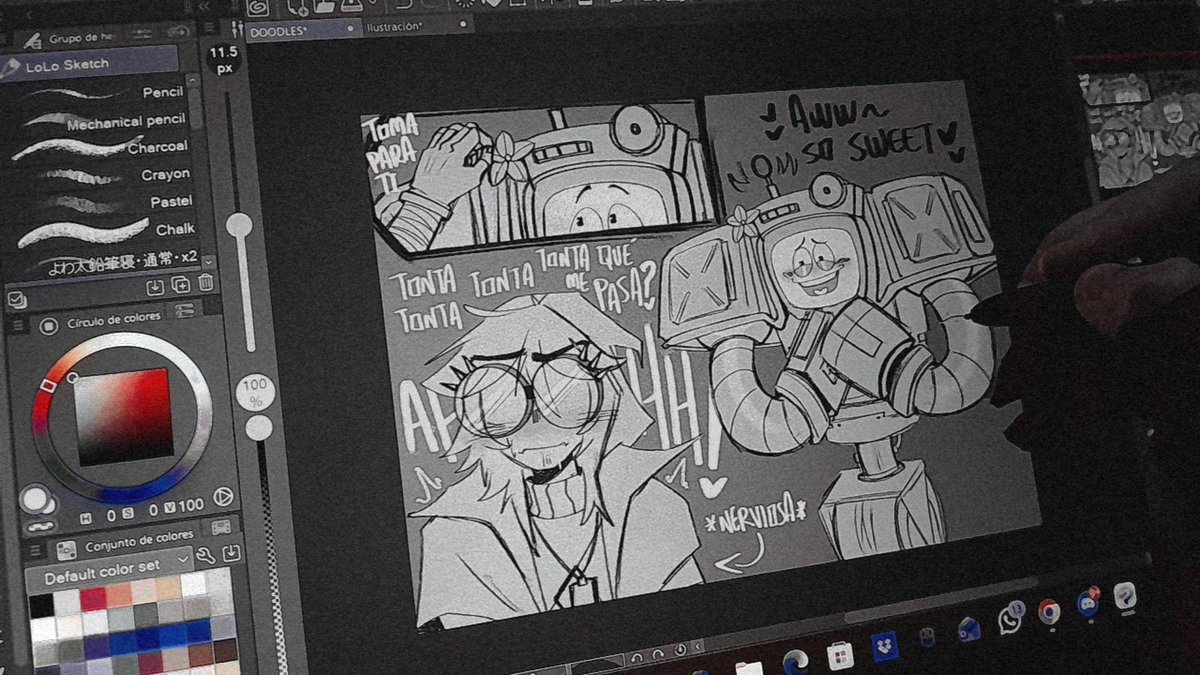Screen dimensions: 1200x675
Task: Click the opacity slider handle
Action: point(259,428)
